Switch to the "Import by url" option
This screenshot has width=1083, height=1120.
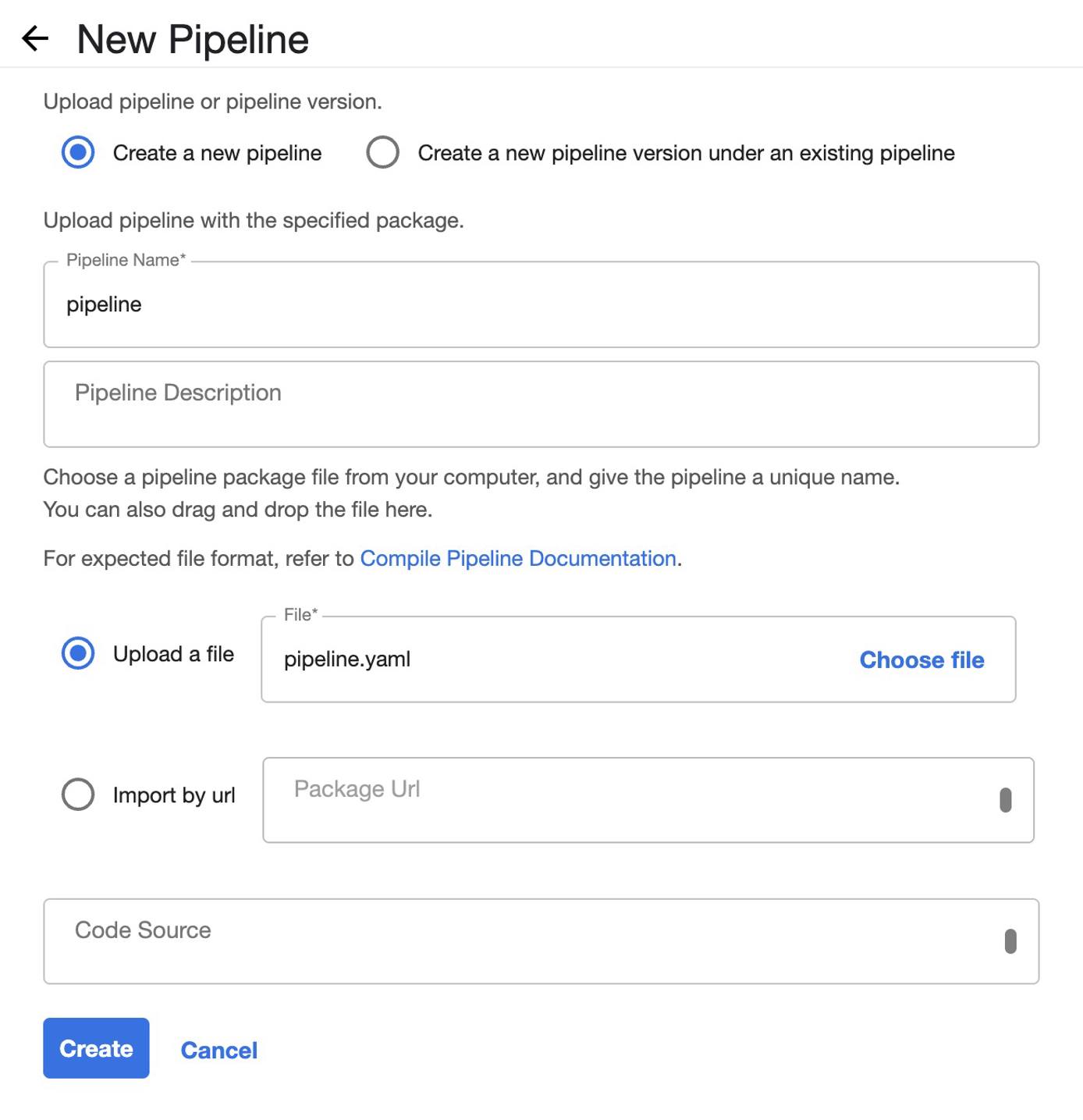coord(77,795)
